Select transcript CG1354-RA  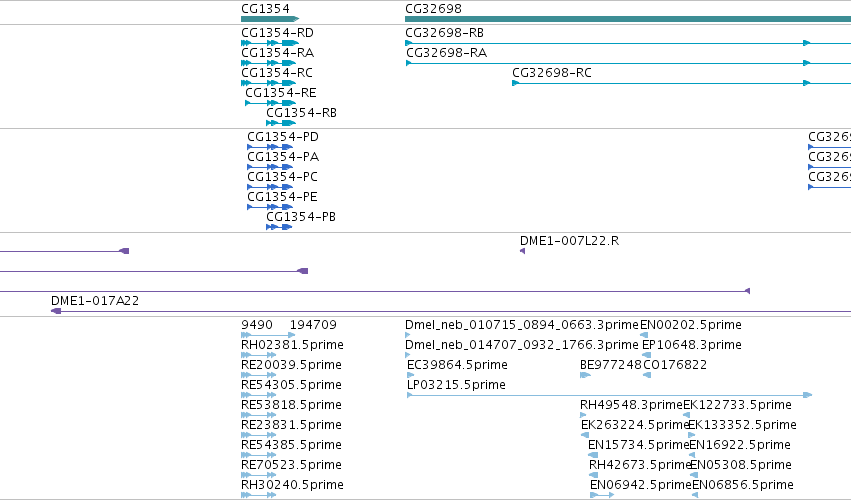[277, 53]
